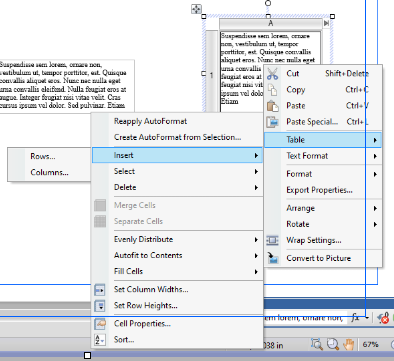This screenshot has width=394, height=361.
Task: Open the Autofit to Contents submenu
Action: pos(177,255)
